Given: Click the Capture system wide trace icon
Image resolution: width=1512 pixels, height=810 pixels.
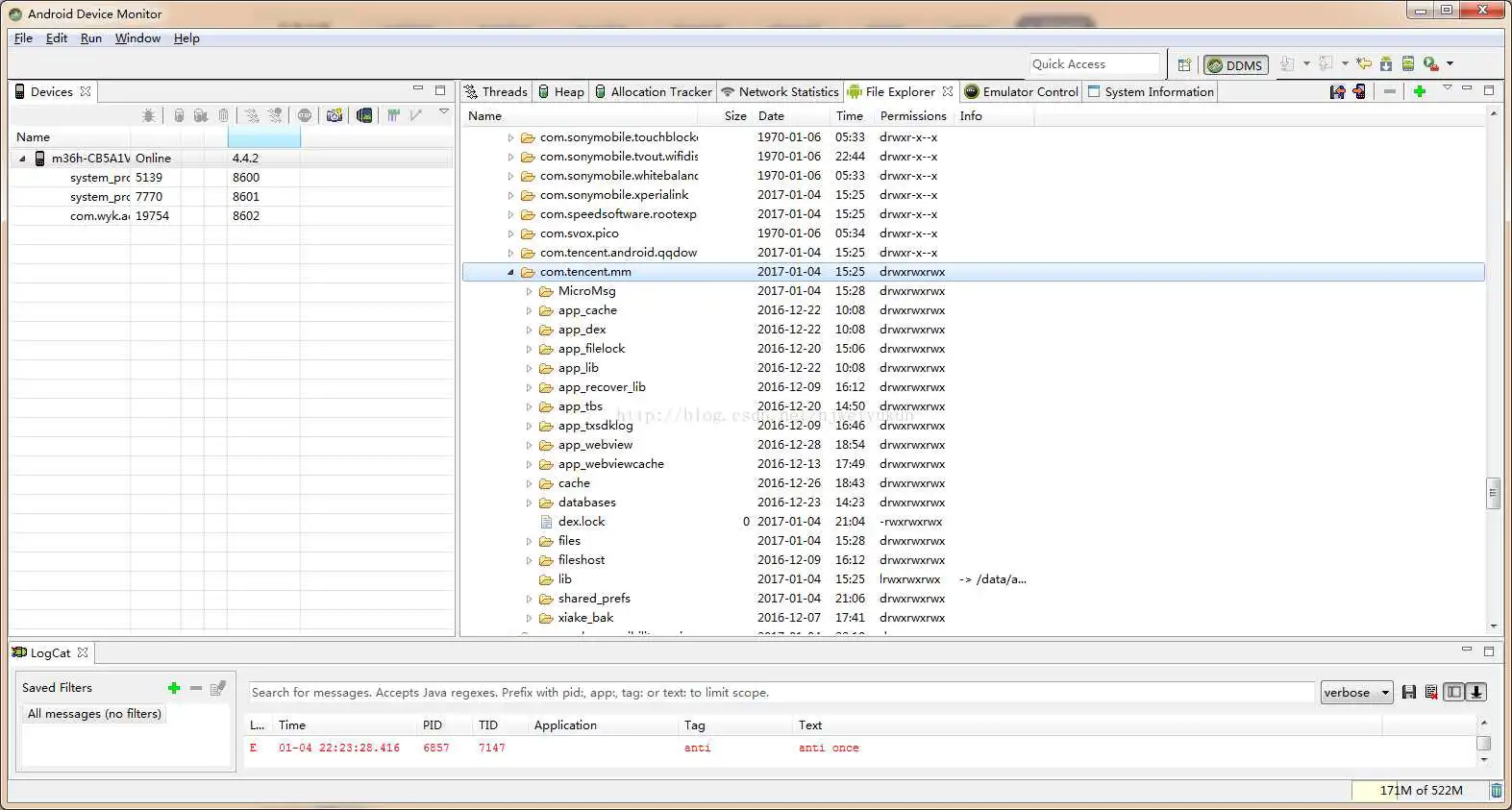Looking at the screenshot, I should coord(393,115).
